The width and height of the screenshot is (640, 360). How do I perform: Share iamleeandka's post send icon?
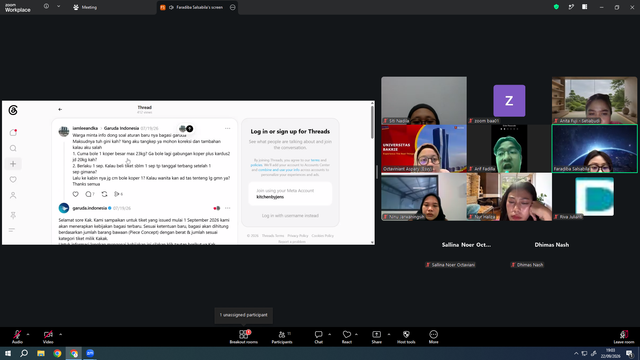tap(118, 194)
